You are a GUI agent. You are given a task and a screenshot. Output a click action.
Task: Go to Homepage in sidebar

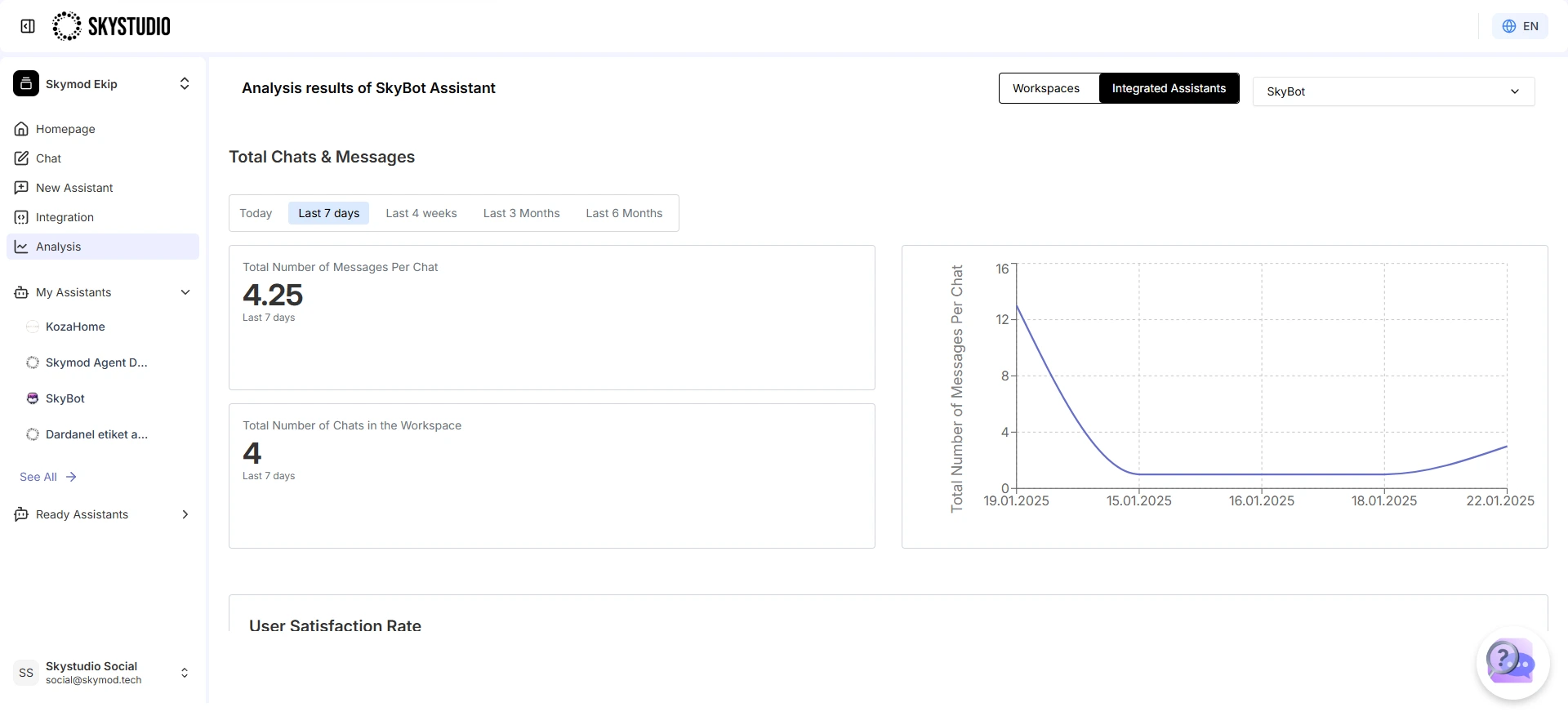[x=103, y=129]
